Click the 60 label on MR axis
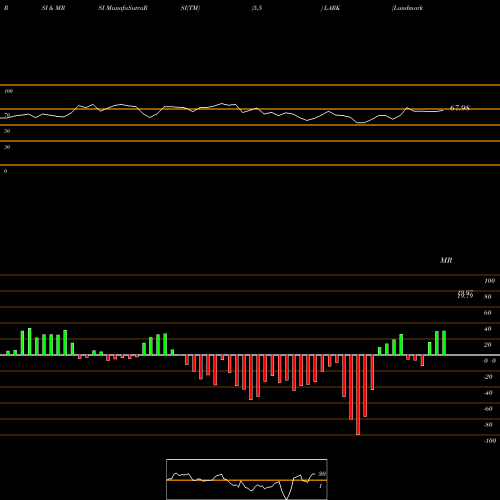This screenshot has height=500, width=500. (x=487, y=313)
